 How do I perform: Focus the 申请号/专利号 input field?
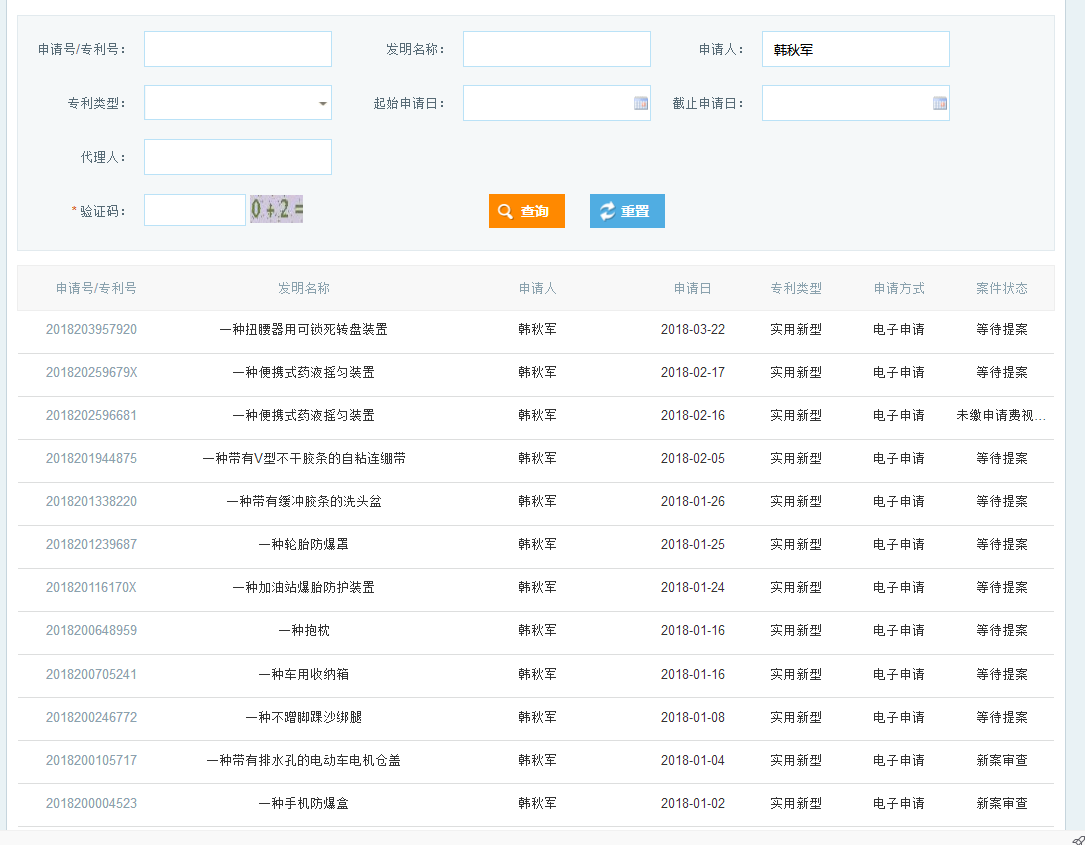(x=238, y=49)
